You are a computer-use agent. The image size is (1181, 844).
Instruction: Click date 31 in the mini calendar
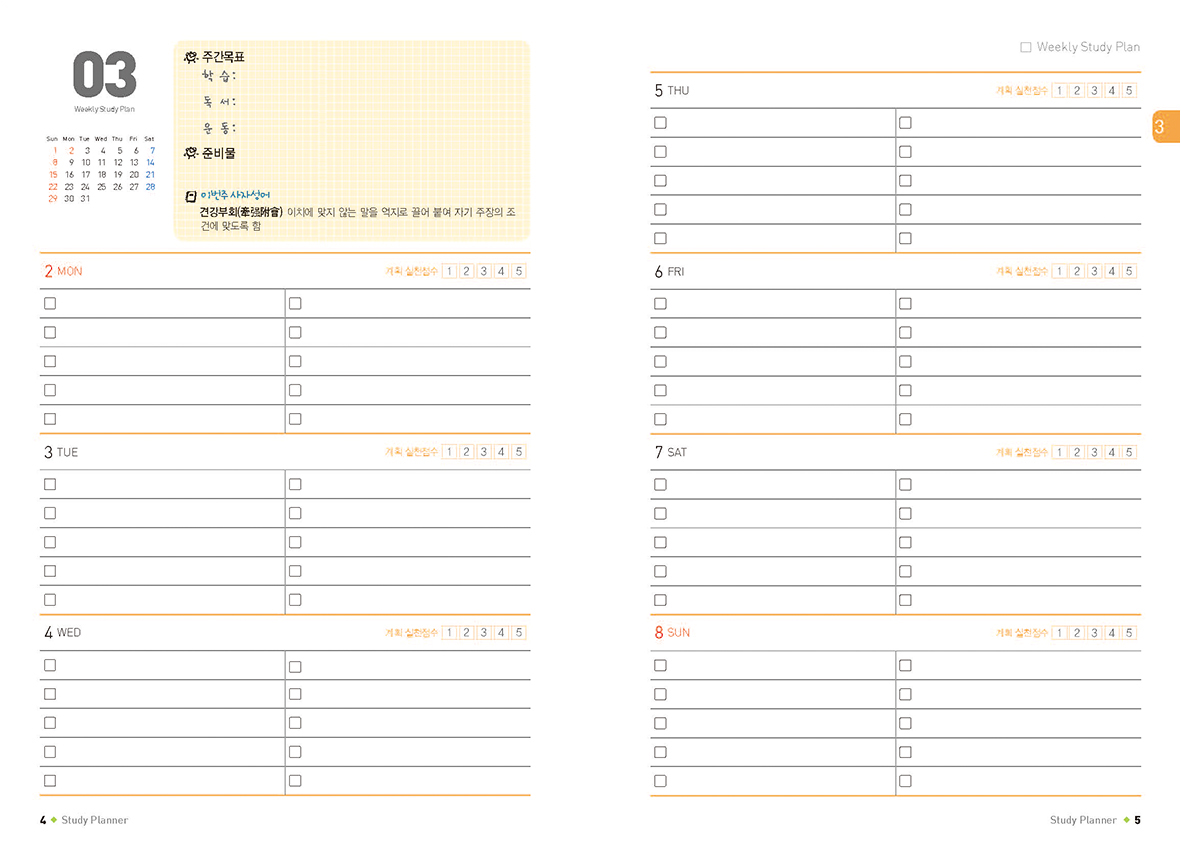(85, 199)
